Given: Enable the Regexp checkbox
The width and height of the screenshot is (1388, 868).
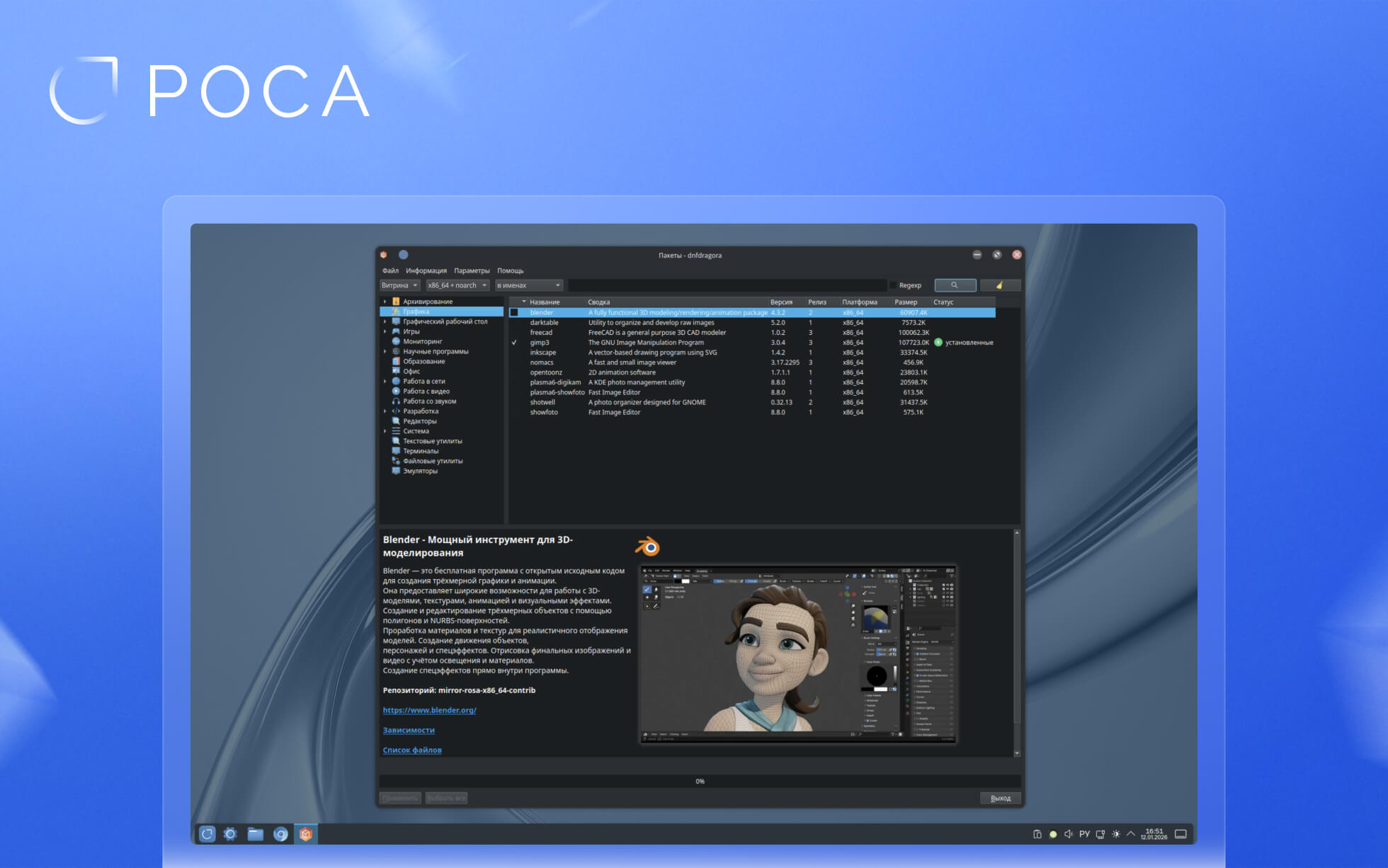Looking at the screenshot, I should 893,285.
